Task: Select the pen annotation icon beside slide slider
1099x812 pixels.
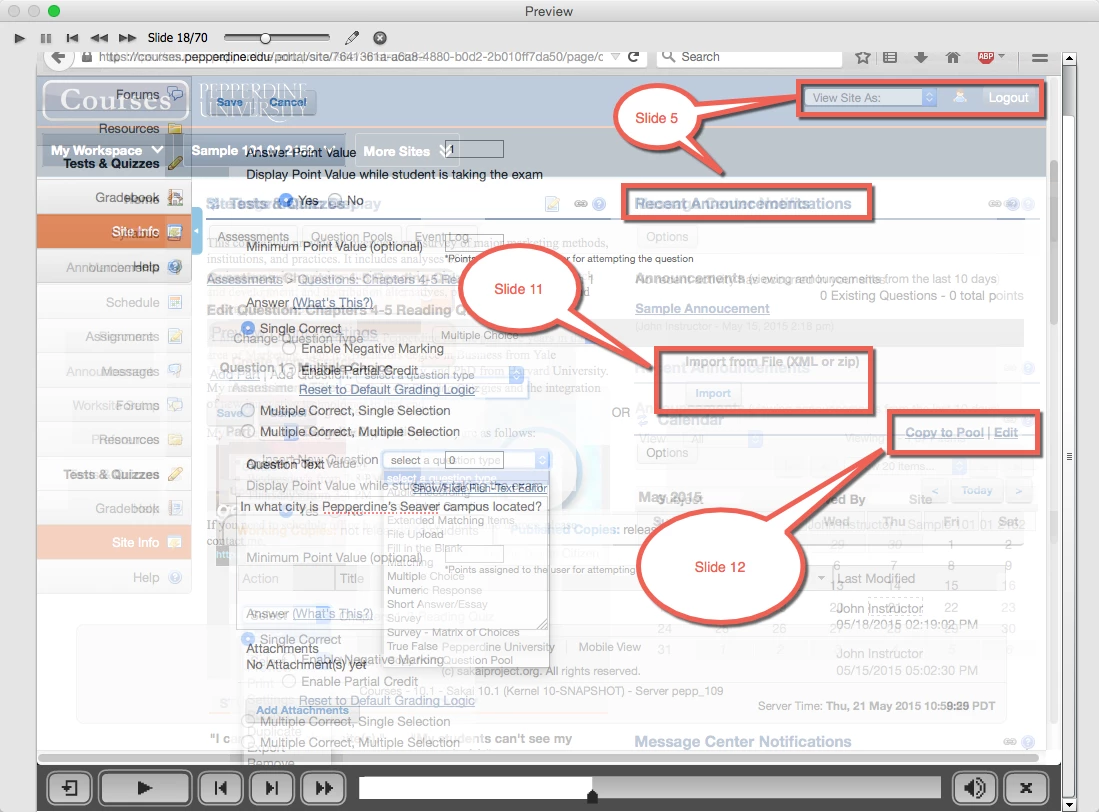Action: pos(353,38)
